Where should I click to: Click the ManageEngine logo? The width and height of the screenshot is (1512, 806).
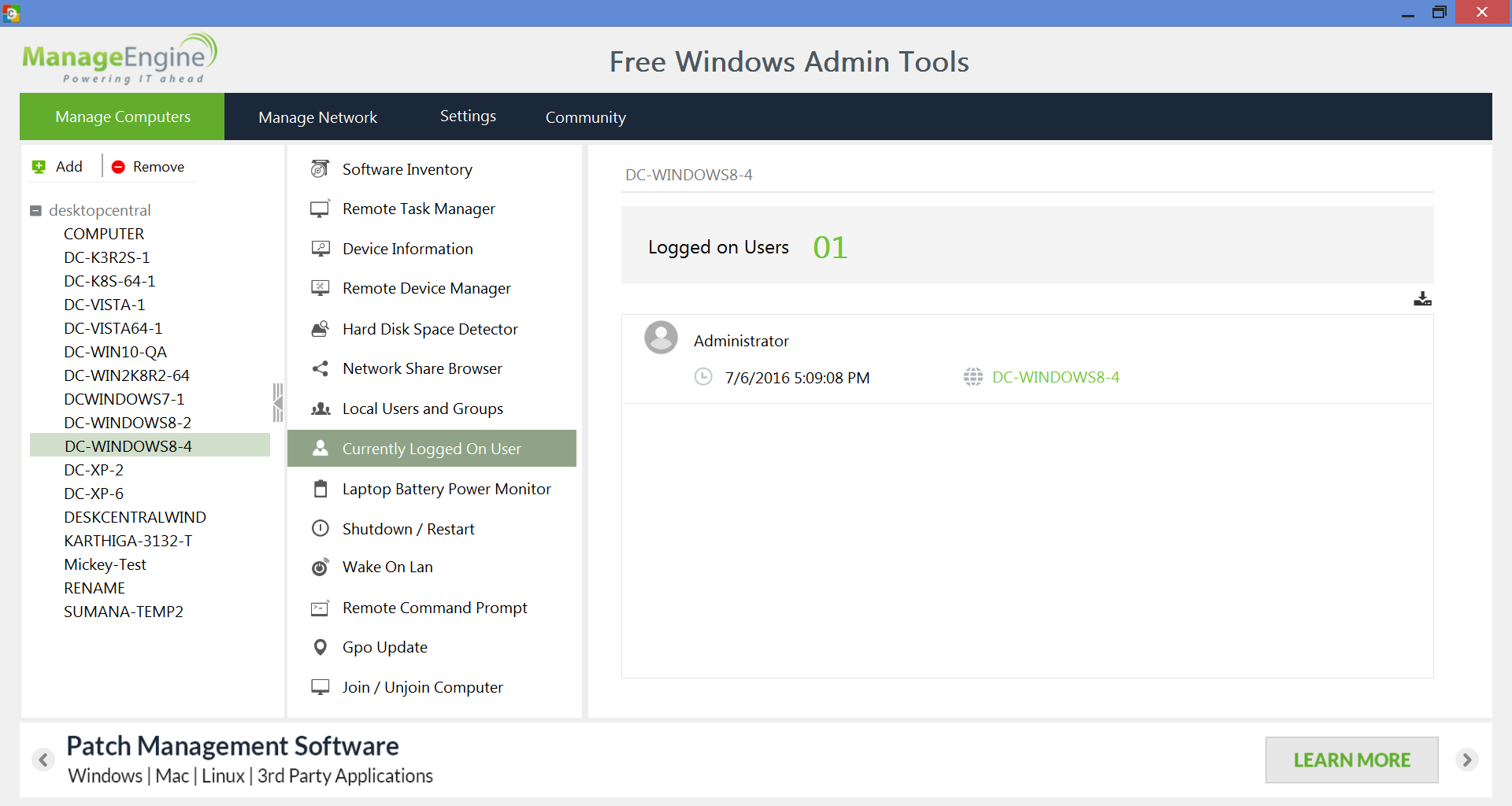[120, 58]
